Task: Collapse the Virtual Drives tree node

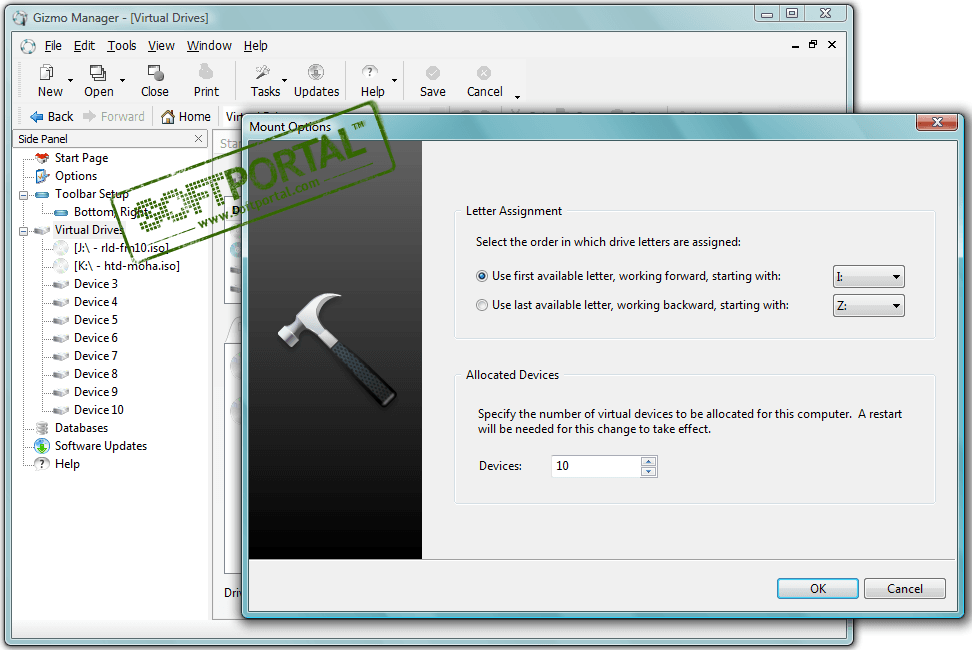Action: pyautogui.click(x=24, y=231)
